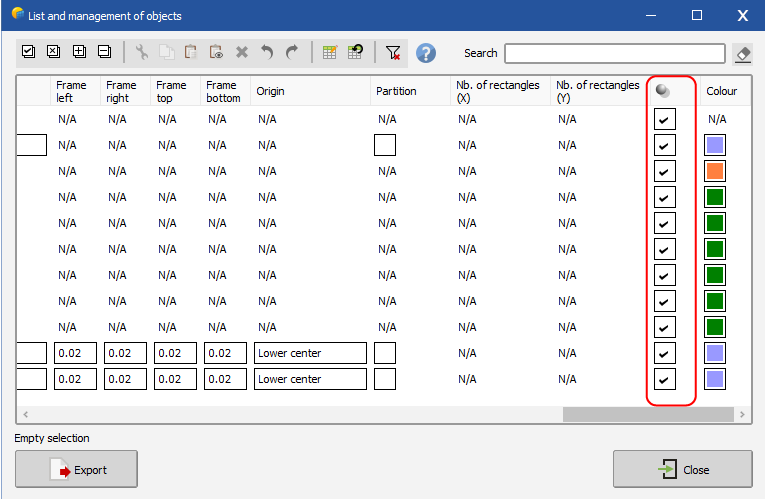Click the copy pages icon in toolbar

click(167, 52)
